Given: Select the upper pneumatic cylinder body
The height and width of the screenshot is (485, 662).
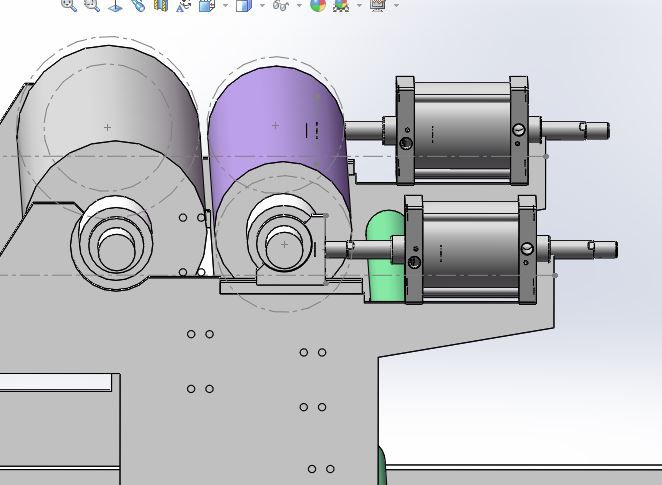Looking at the screenshot, I should coord(462,131).
